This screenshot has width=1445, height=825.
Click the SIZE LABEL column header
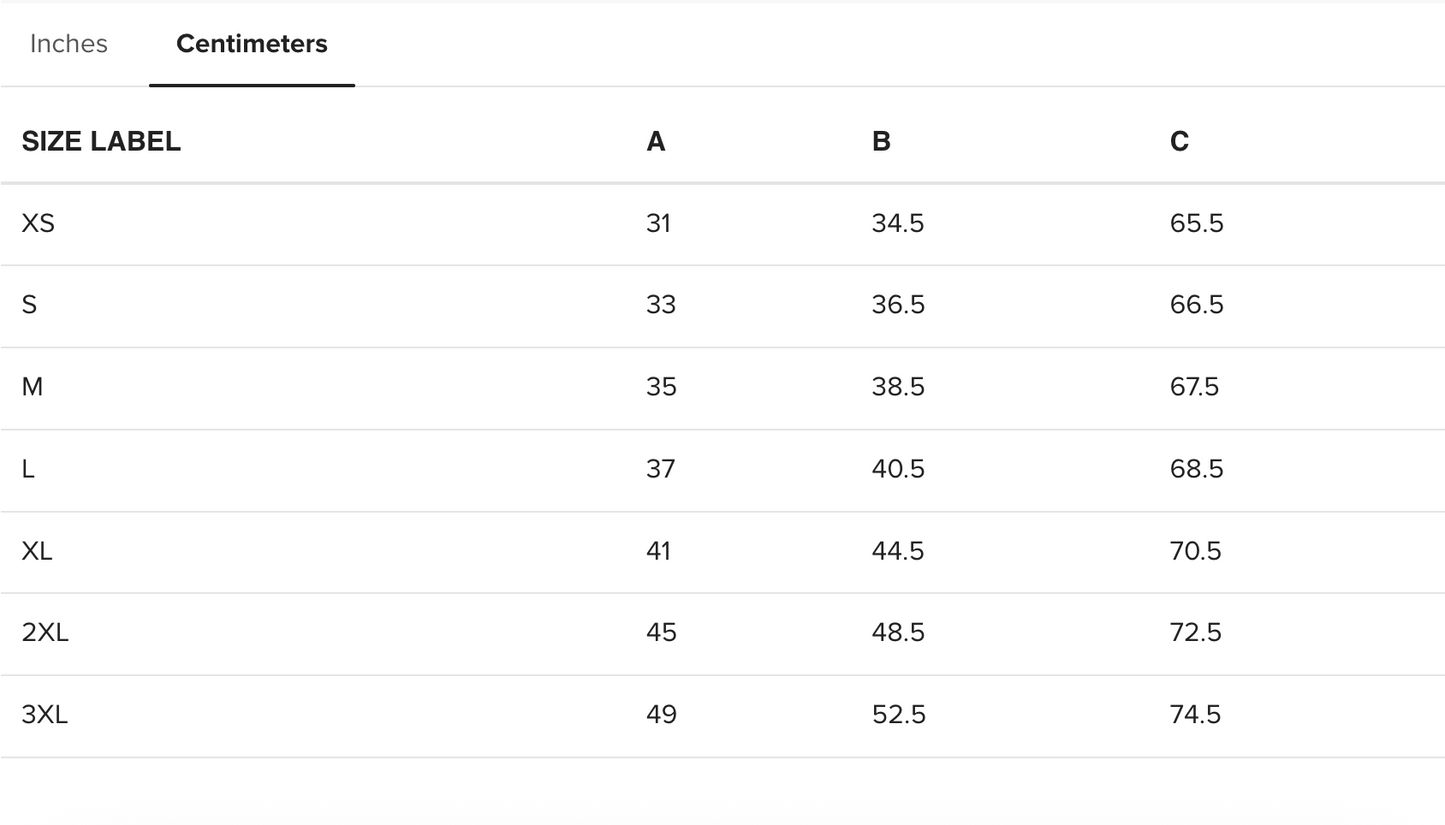[x=101, y=142]
